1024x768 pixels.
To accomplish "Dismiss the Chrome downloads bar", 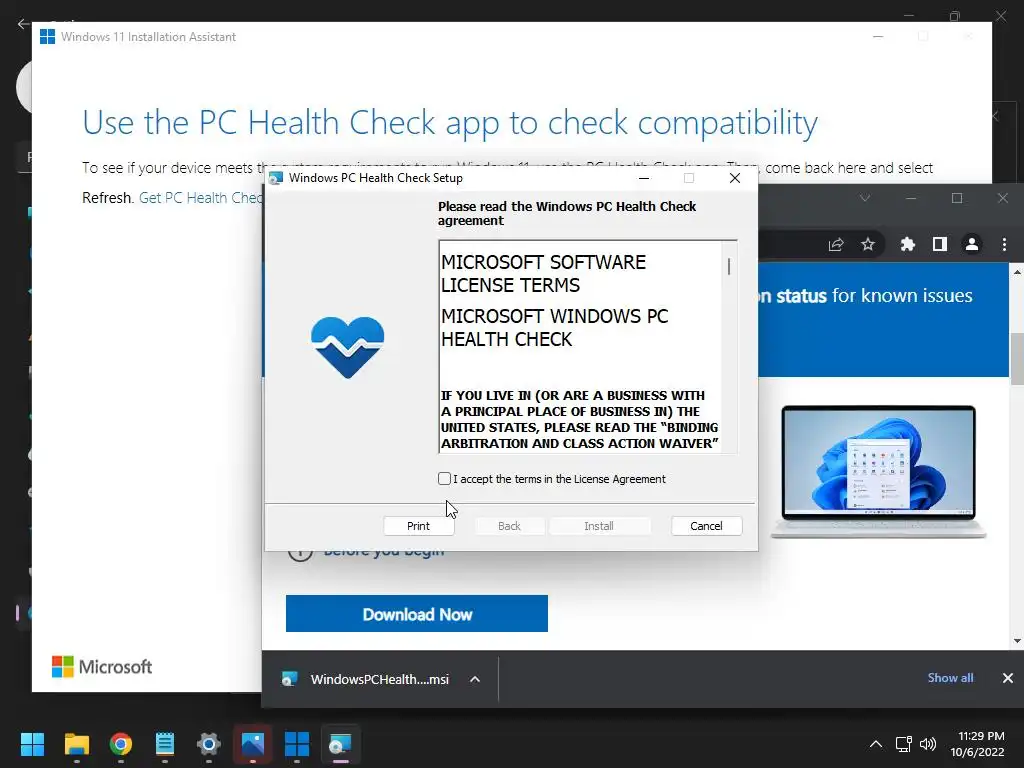I will point(1008,678).
